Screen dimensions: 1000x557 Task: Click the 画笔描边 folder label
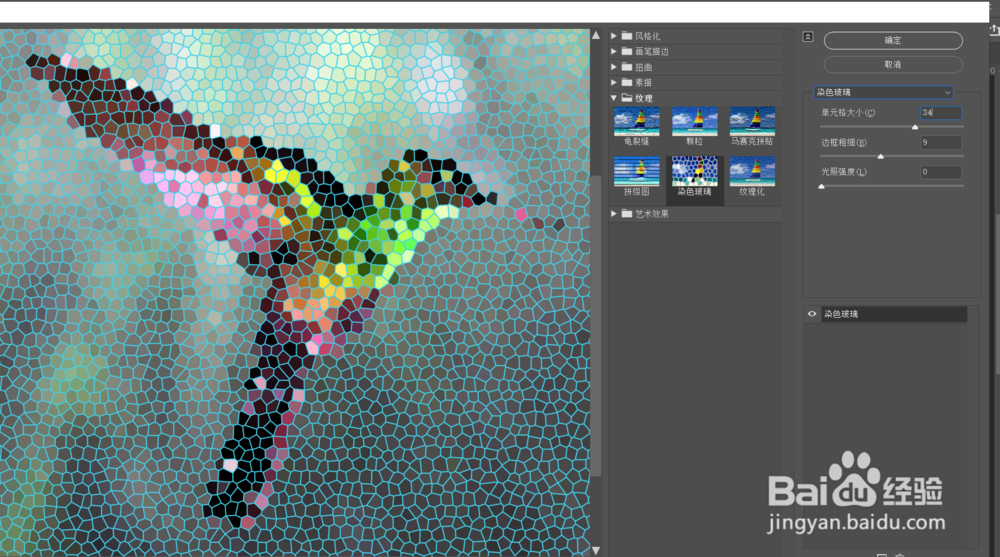pyautogui.click(x=652, y=52)
